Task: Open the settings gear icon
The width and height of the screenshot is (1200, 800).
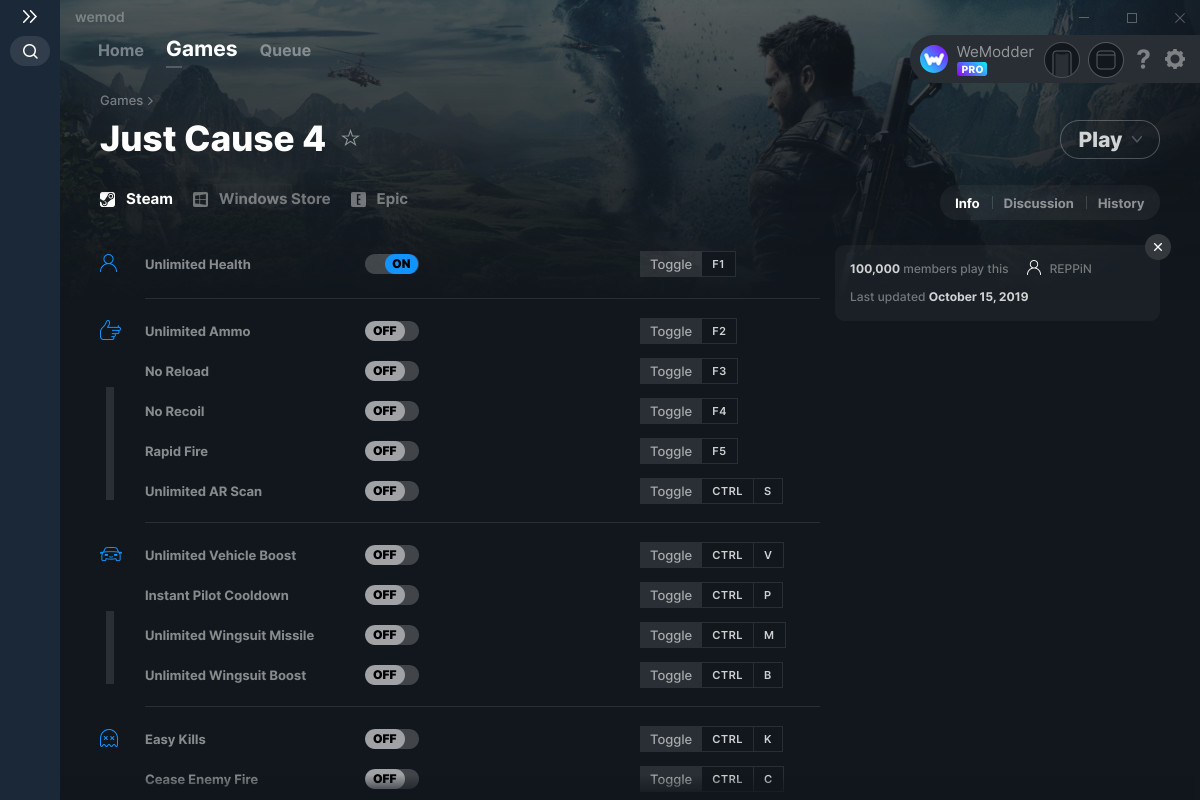Action: pos(1175,60)
